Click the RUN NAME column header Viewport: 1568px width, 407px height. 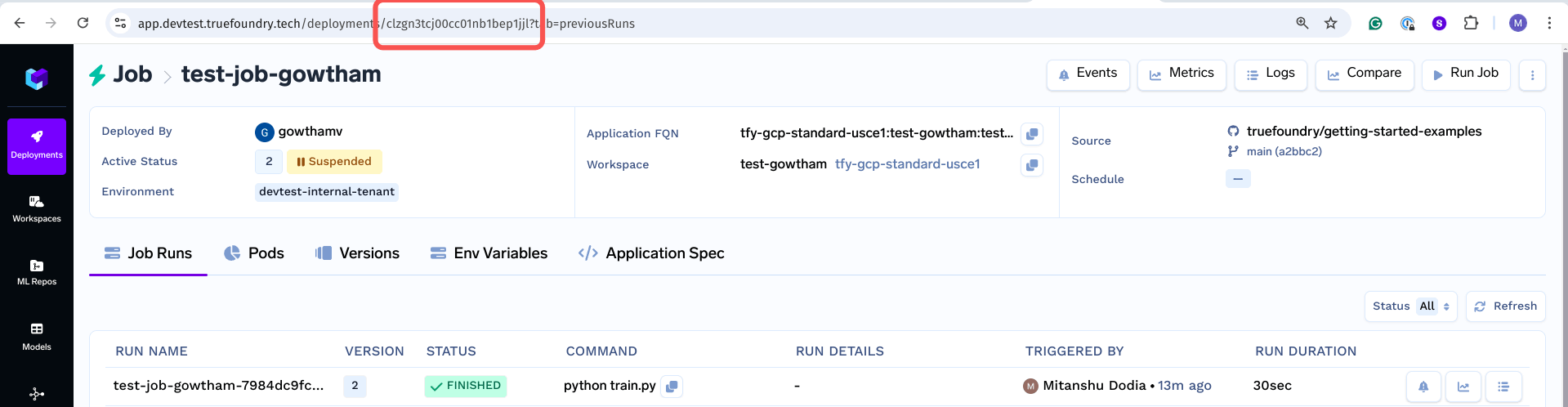(x=151, y=351)
